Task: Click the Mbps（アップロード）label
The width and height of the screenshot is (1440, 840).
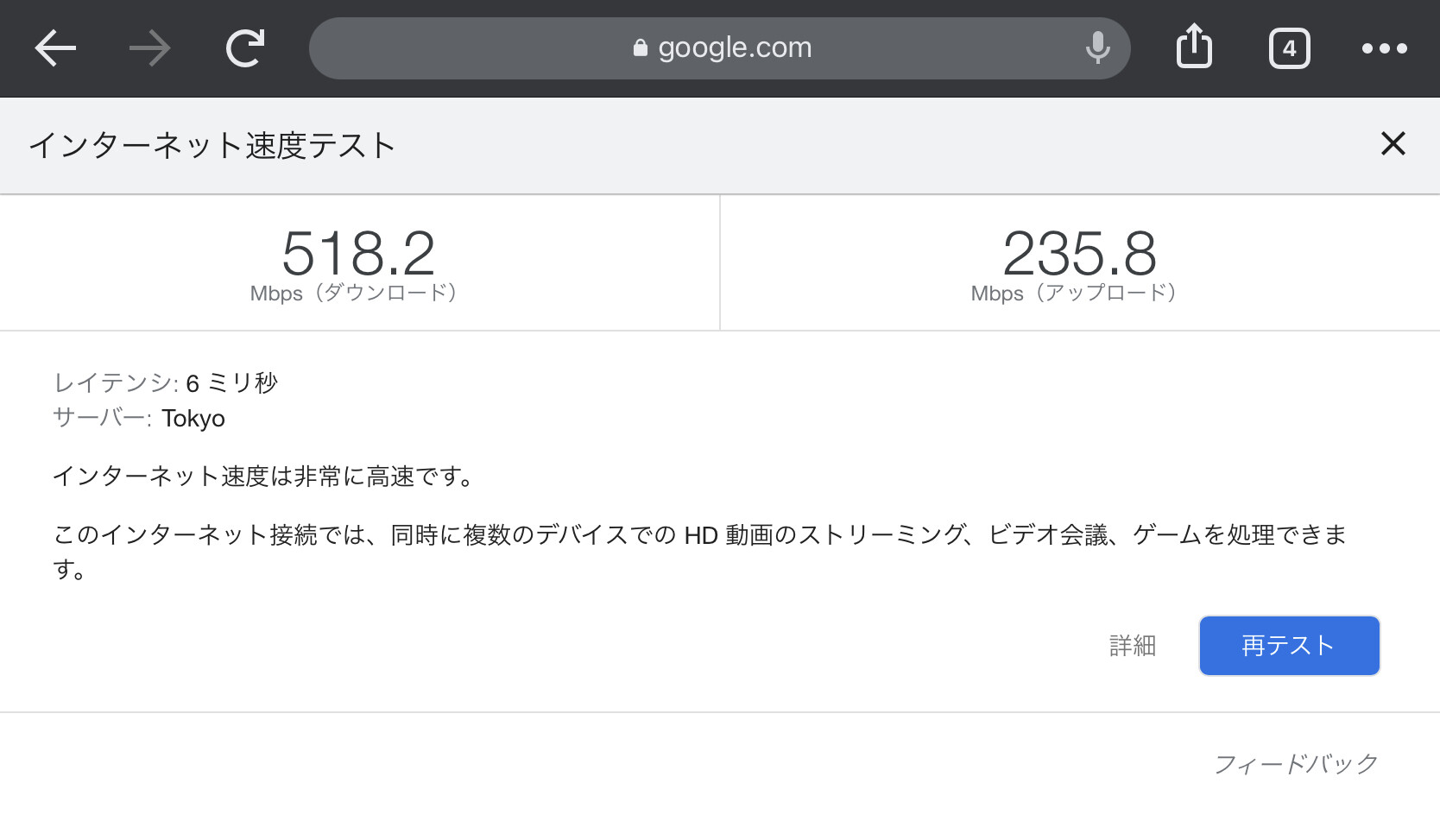Action: point(1074,294)
